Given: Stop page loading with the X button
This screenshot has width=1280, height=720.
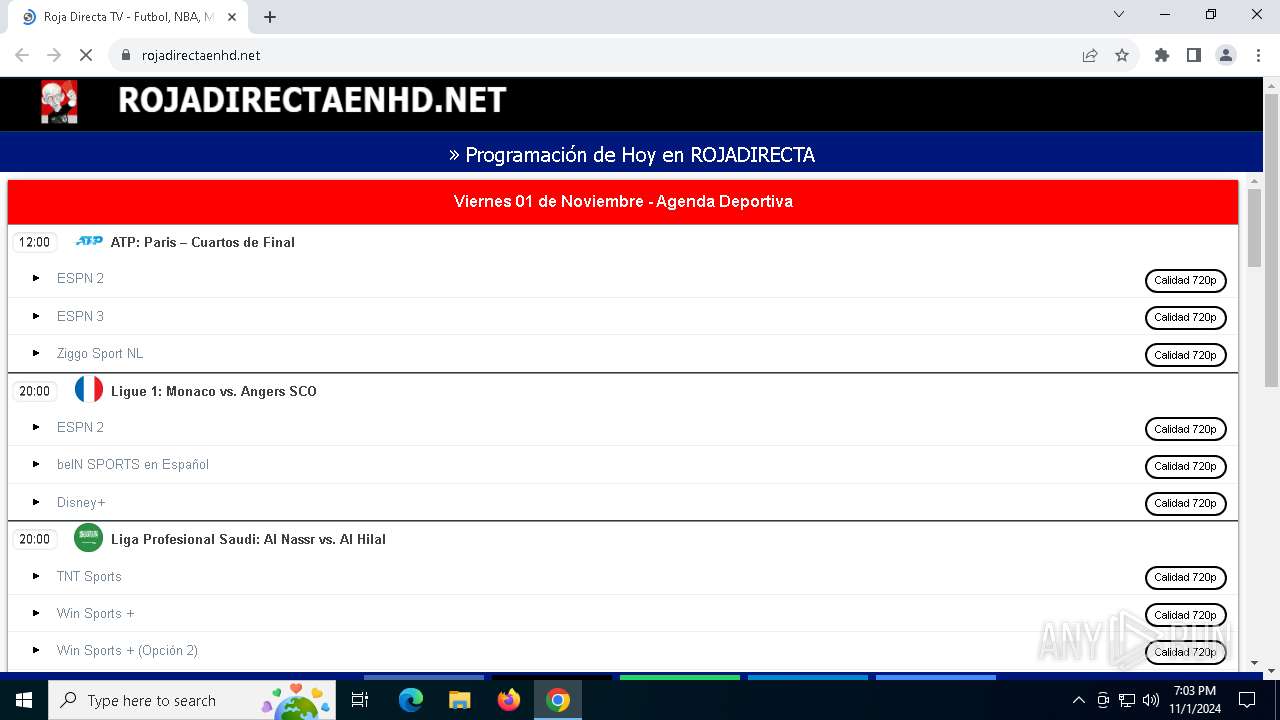Looking at the screenshot, I should point(85,55).
